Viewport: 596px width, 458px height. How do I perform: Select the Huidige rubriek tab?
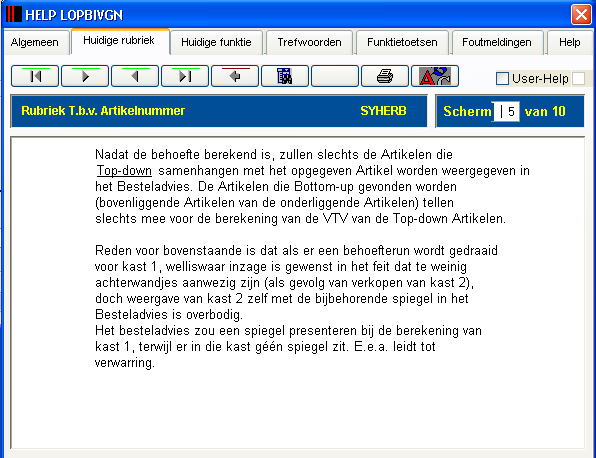tap(119, 41)
